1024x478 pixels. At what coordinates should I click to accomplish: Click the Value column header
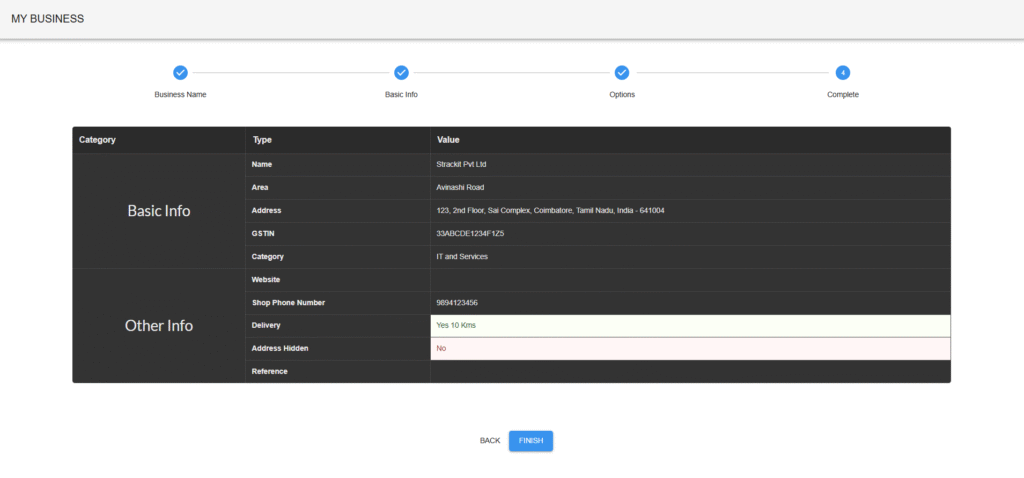pyautogui.click(x=448, y=140)
